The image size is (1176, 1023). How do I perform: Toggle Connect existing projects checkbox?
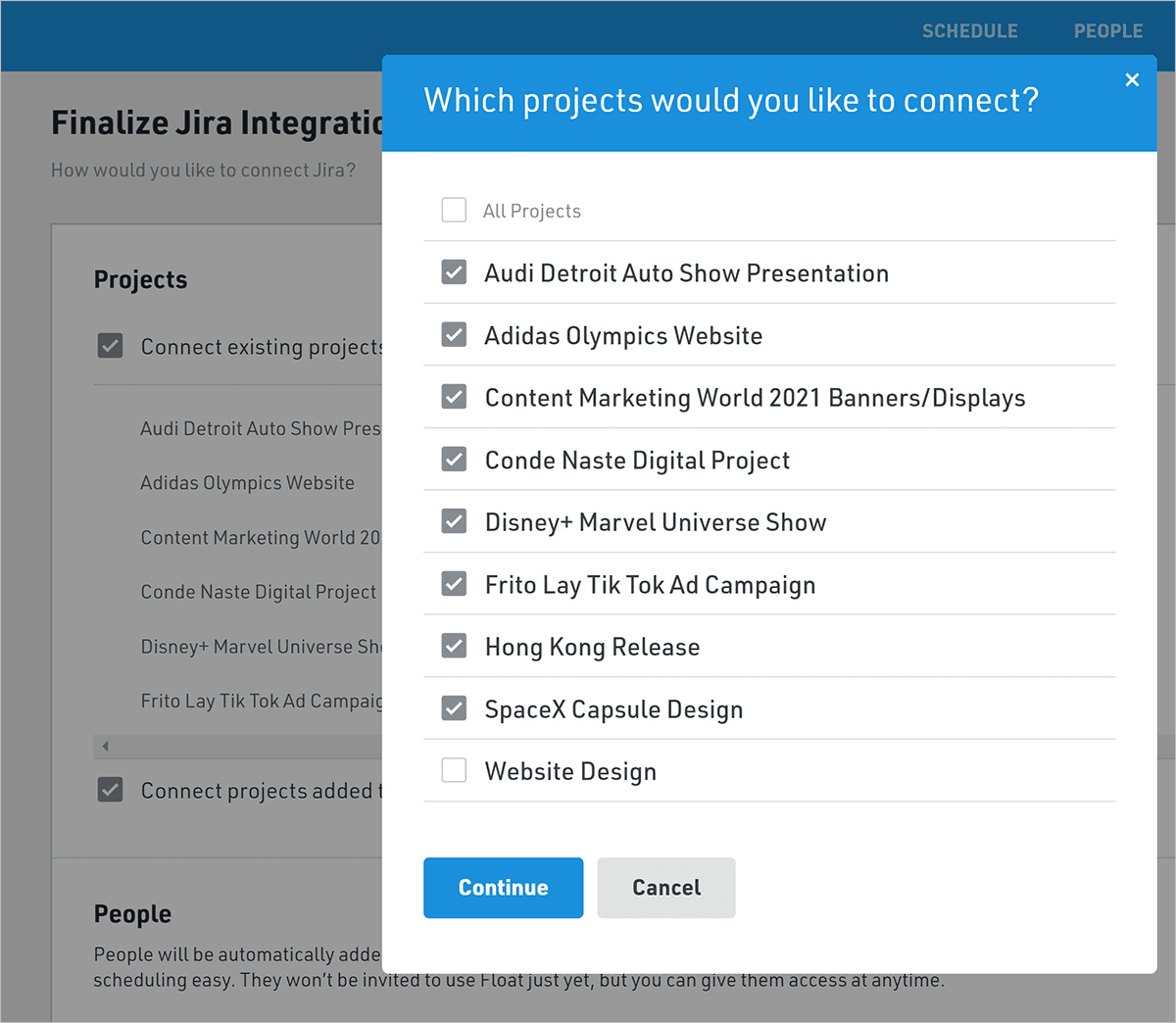(111, 346)
